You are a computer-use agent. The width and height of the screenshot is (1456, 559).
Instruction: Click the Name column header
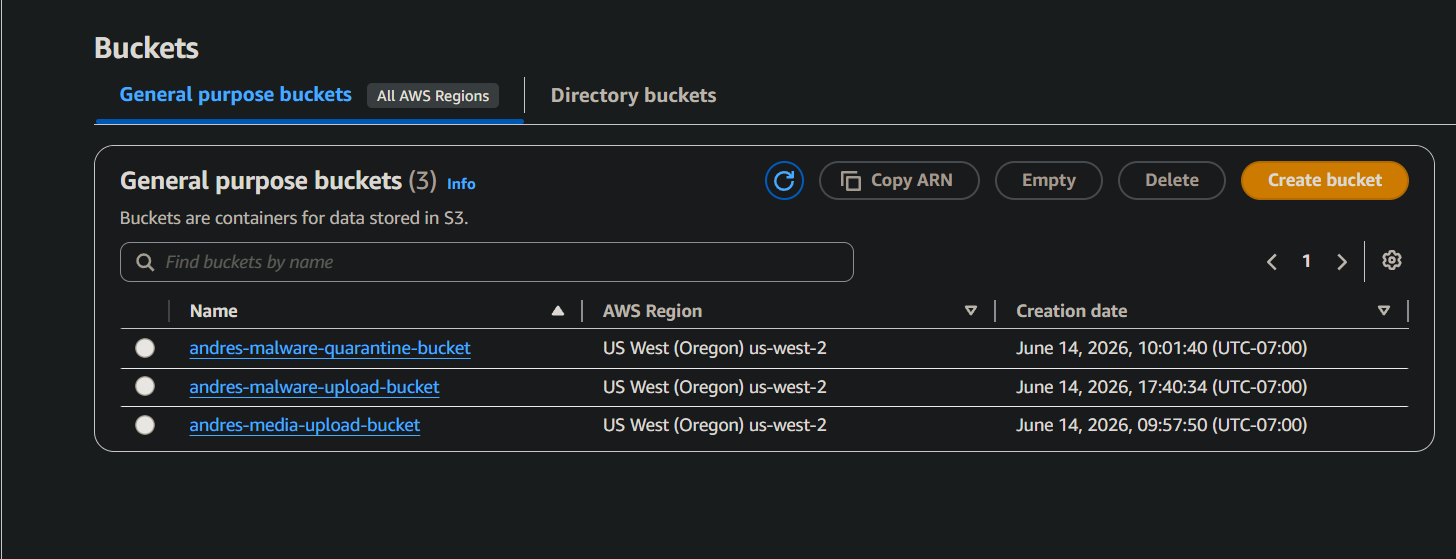point(214,311)
